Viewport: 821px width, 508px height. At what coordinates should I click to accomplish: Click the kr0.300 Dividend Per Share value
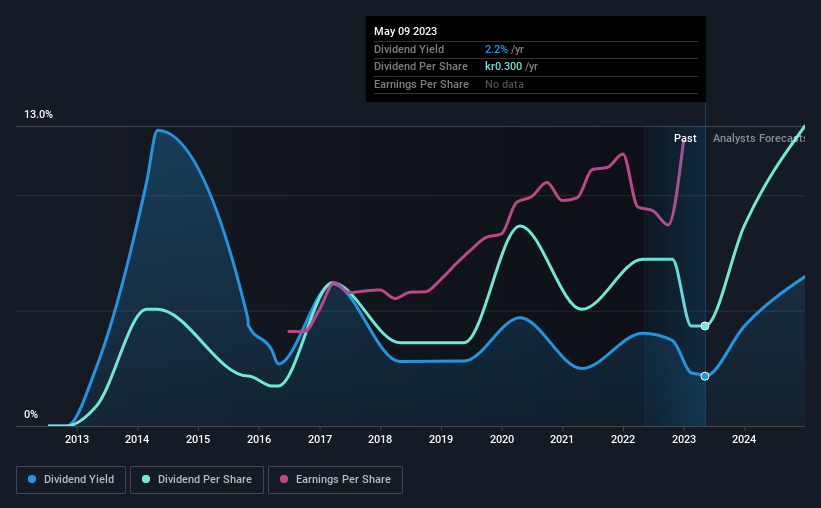tap(503, 67)
